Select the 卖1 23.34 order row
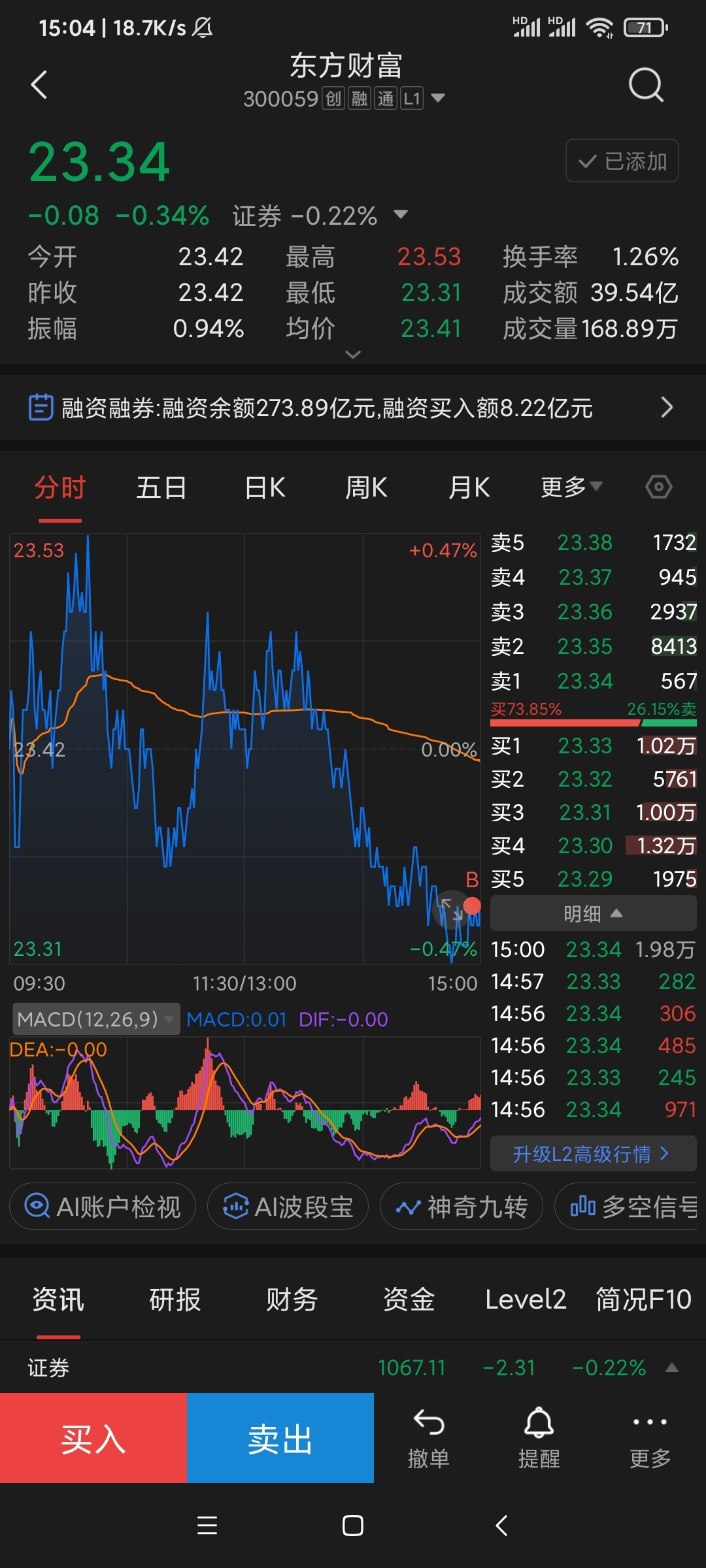This screenshot has width=706, height=1568. [x=593, y=681]
